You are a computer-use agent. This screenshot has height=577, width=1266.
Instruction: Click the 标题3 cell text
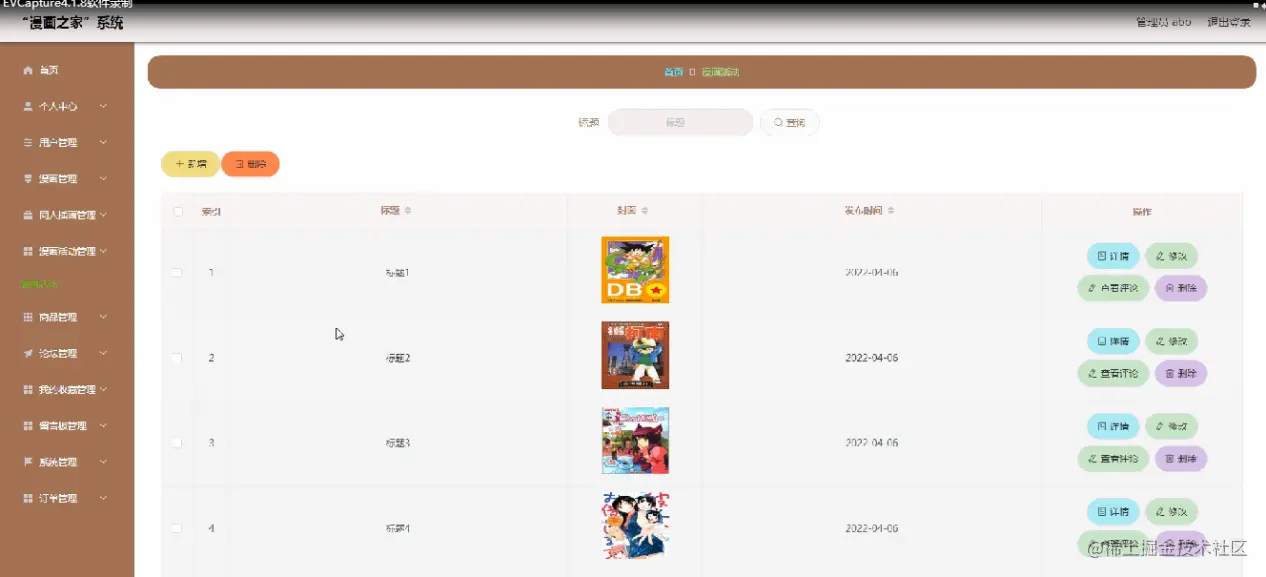398,443
